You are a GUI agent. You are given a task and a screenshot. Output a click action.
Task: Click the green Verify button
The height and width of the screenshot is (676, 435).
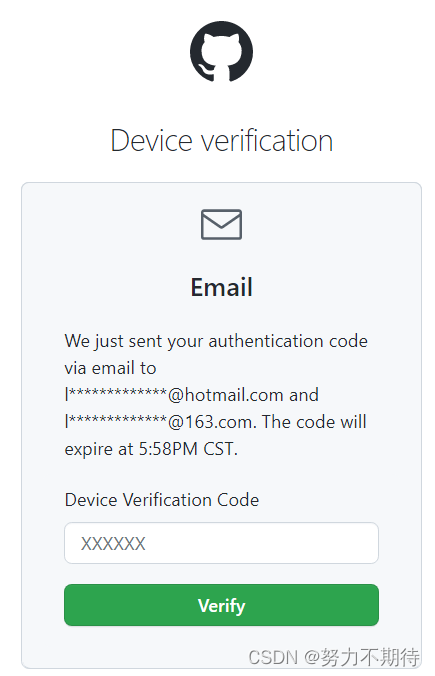221,605
